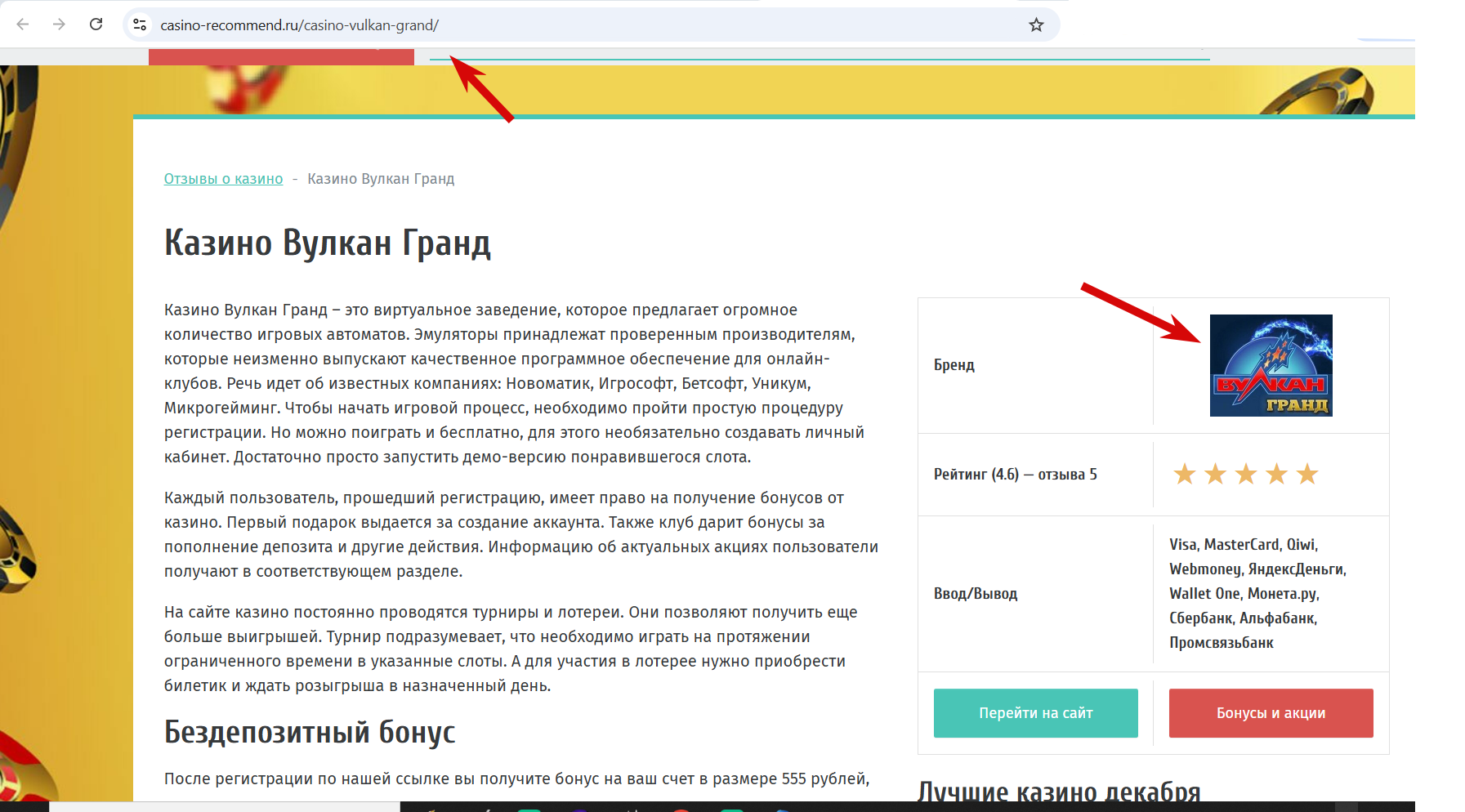Click the 'Бездепозитный бонус' heading
Screen dimensions: 1465x812
click(x=310, y=732)
